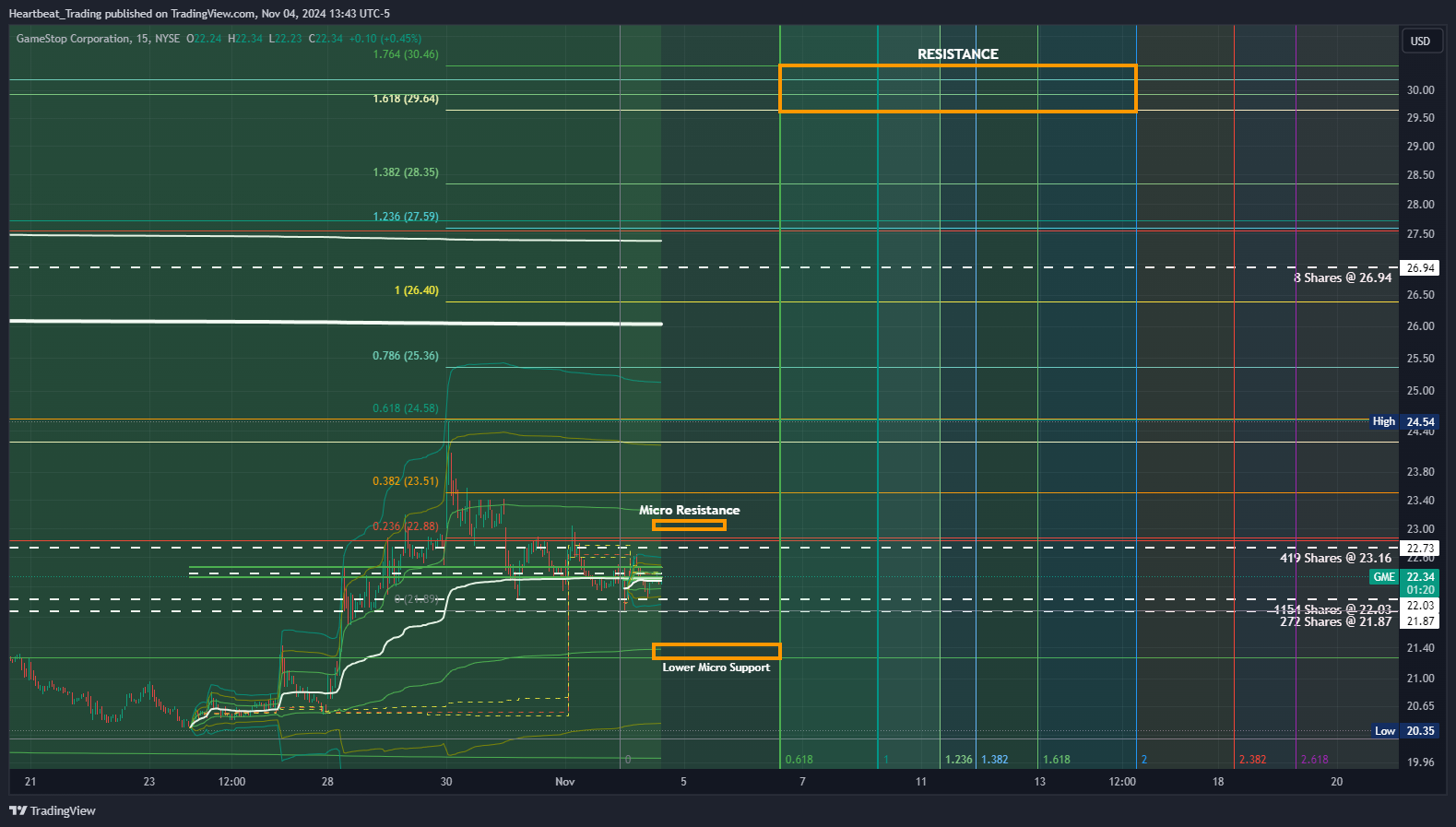1456x827 pixels.
Task: Click the Nov label on time axis
Action: tap(565, 782)
